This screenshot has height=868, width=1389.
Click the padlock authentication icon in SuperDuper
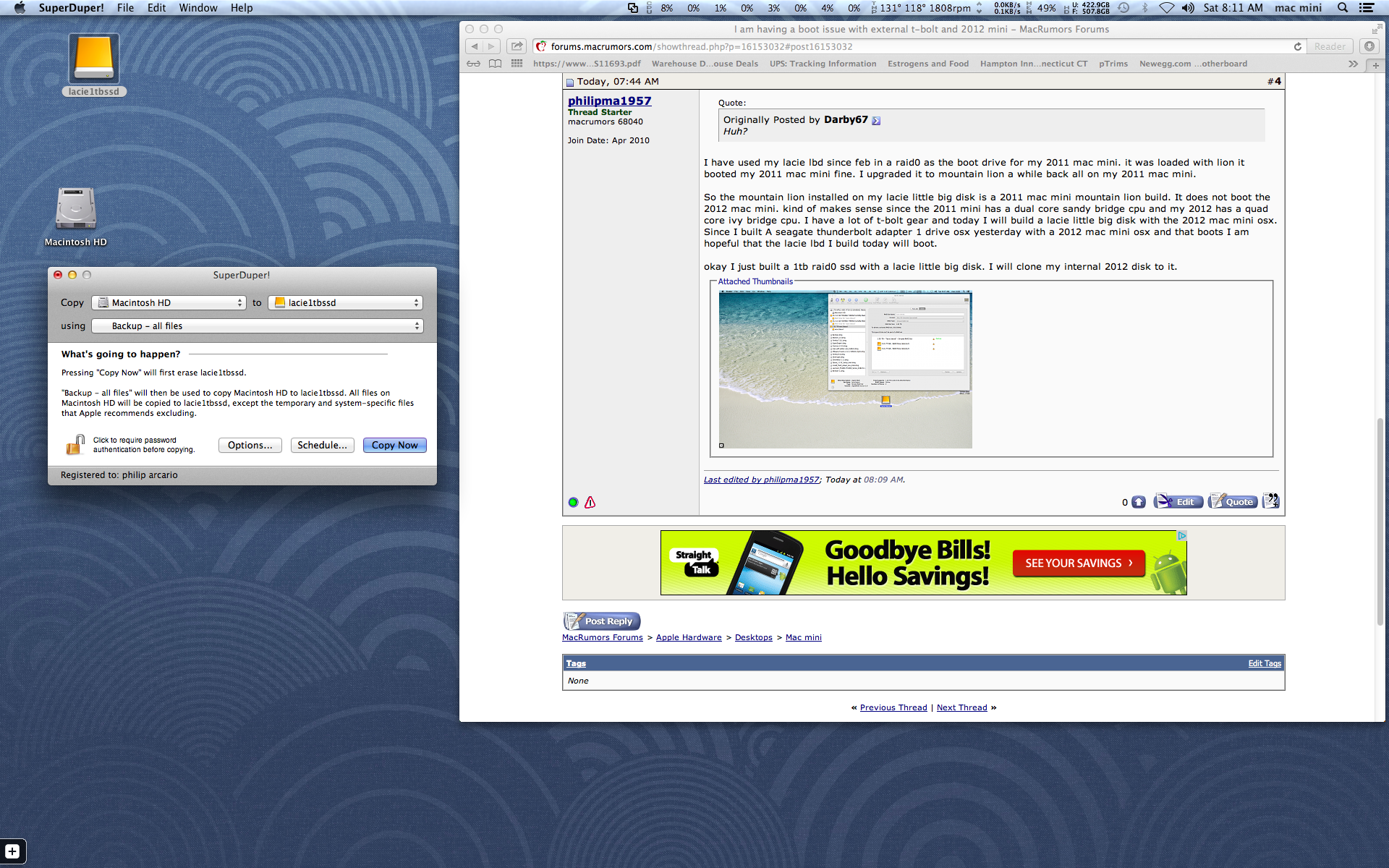75,445
